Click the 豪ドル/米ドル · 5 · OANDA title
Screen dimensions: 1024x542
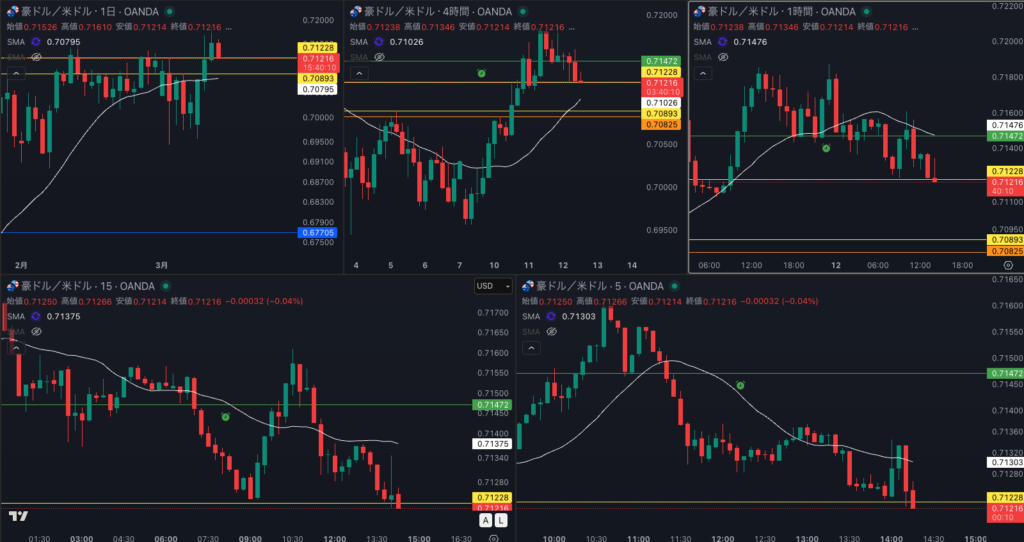click(x=601, y=286)
